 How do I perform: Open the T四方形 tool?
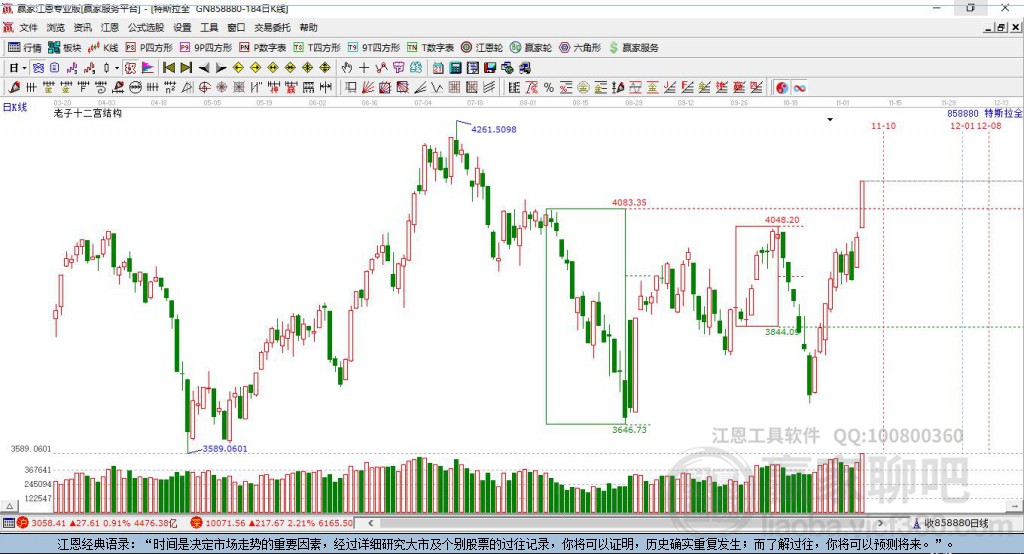317,48
